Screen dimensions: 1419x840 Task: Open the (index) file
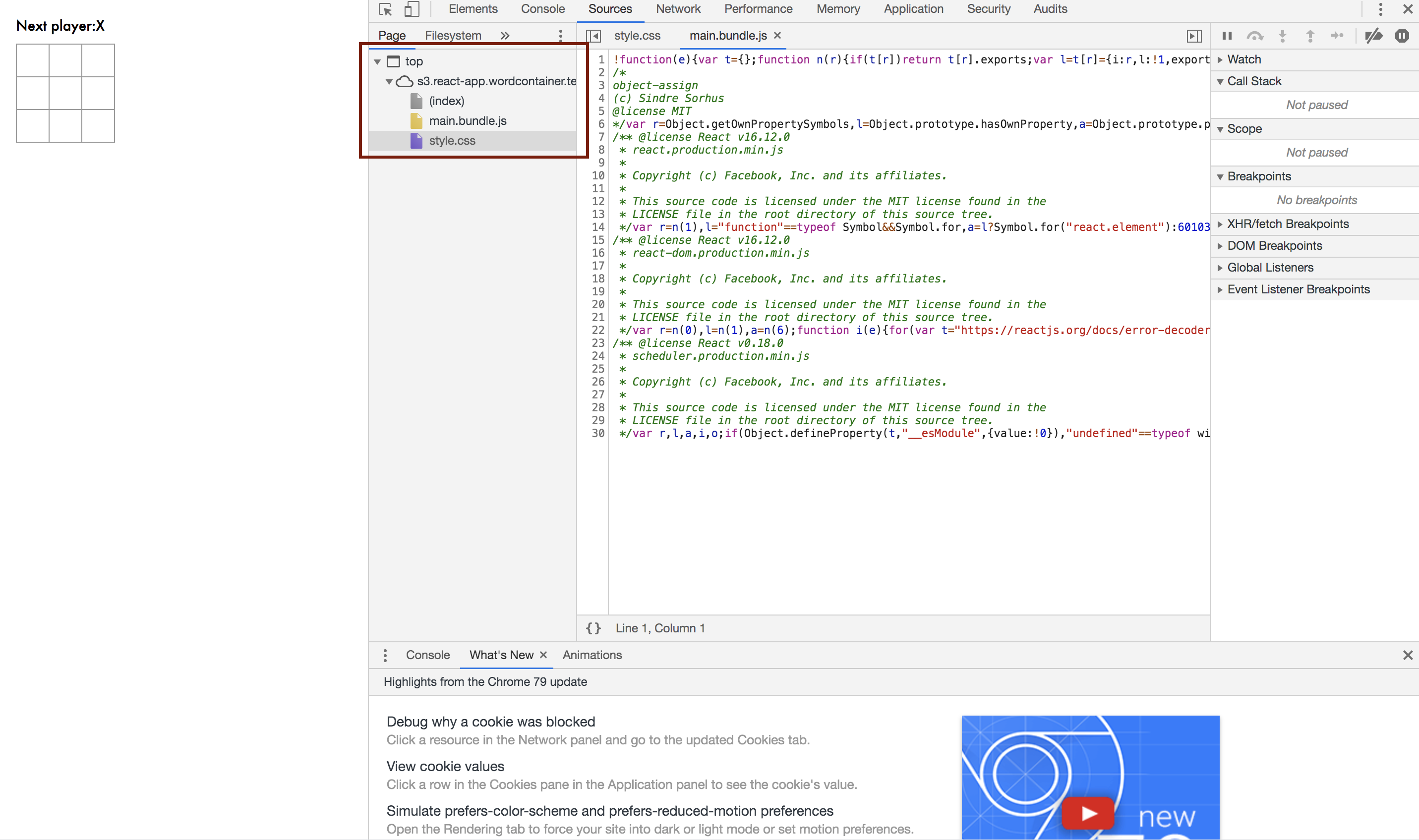tap(446, 101)
